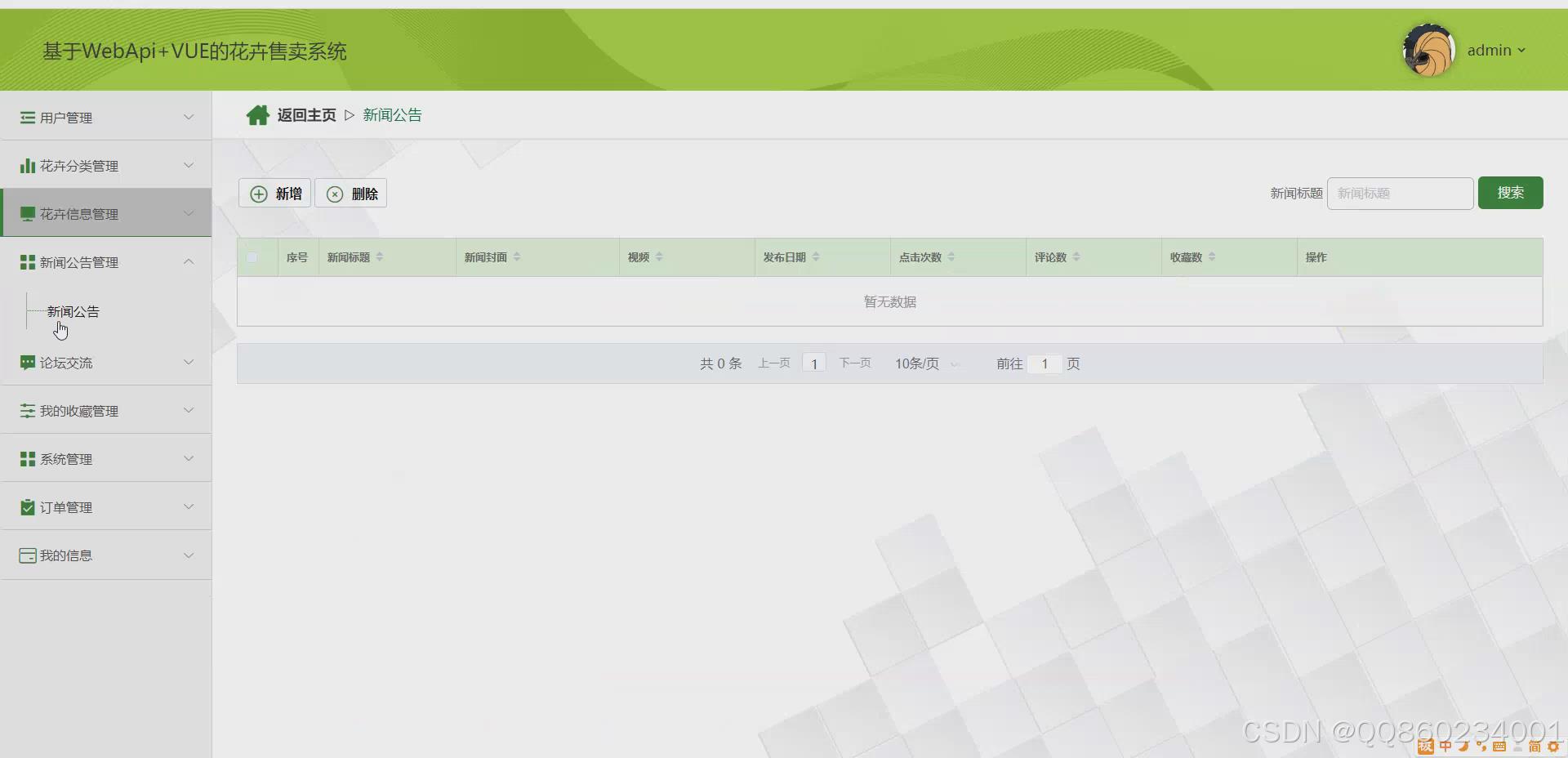Sort table by 收藏数 column
The height and width of the screenshot is (758, 1568).
tap(1212, 257)
